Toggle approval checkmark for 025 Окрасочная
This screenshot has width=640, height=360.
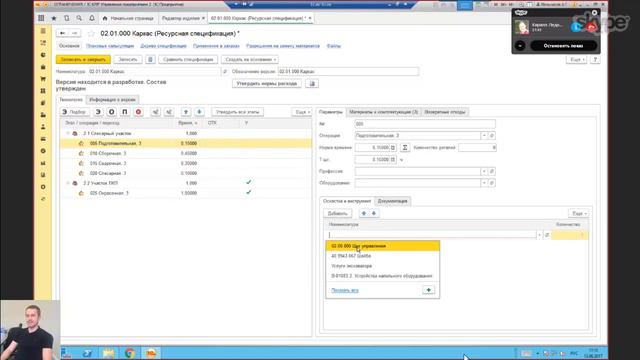[249, 192]
